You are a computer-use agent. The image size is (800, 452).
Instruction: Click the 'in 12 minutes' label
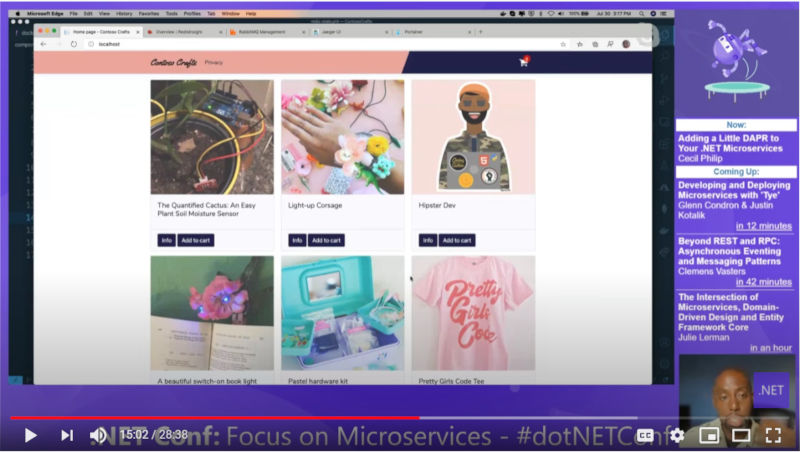click(763, 225)
